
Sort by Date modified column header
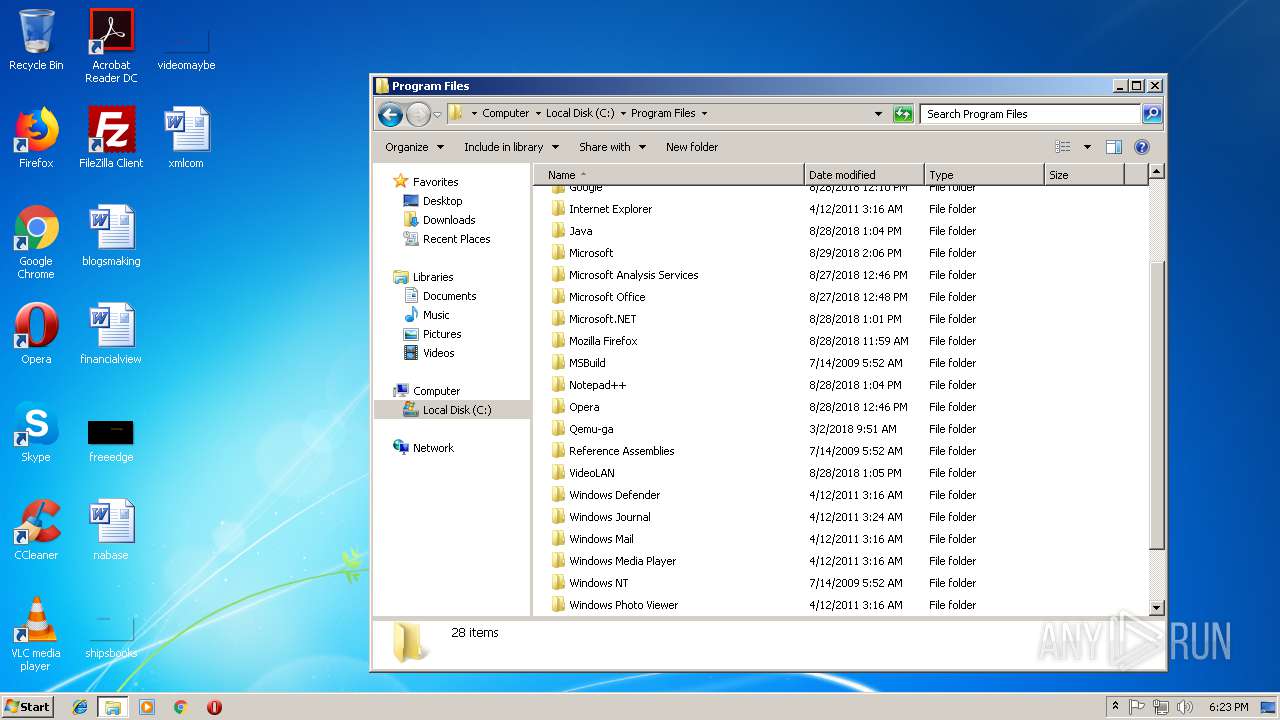[x=864, y=175]
